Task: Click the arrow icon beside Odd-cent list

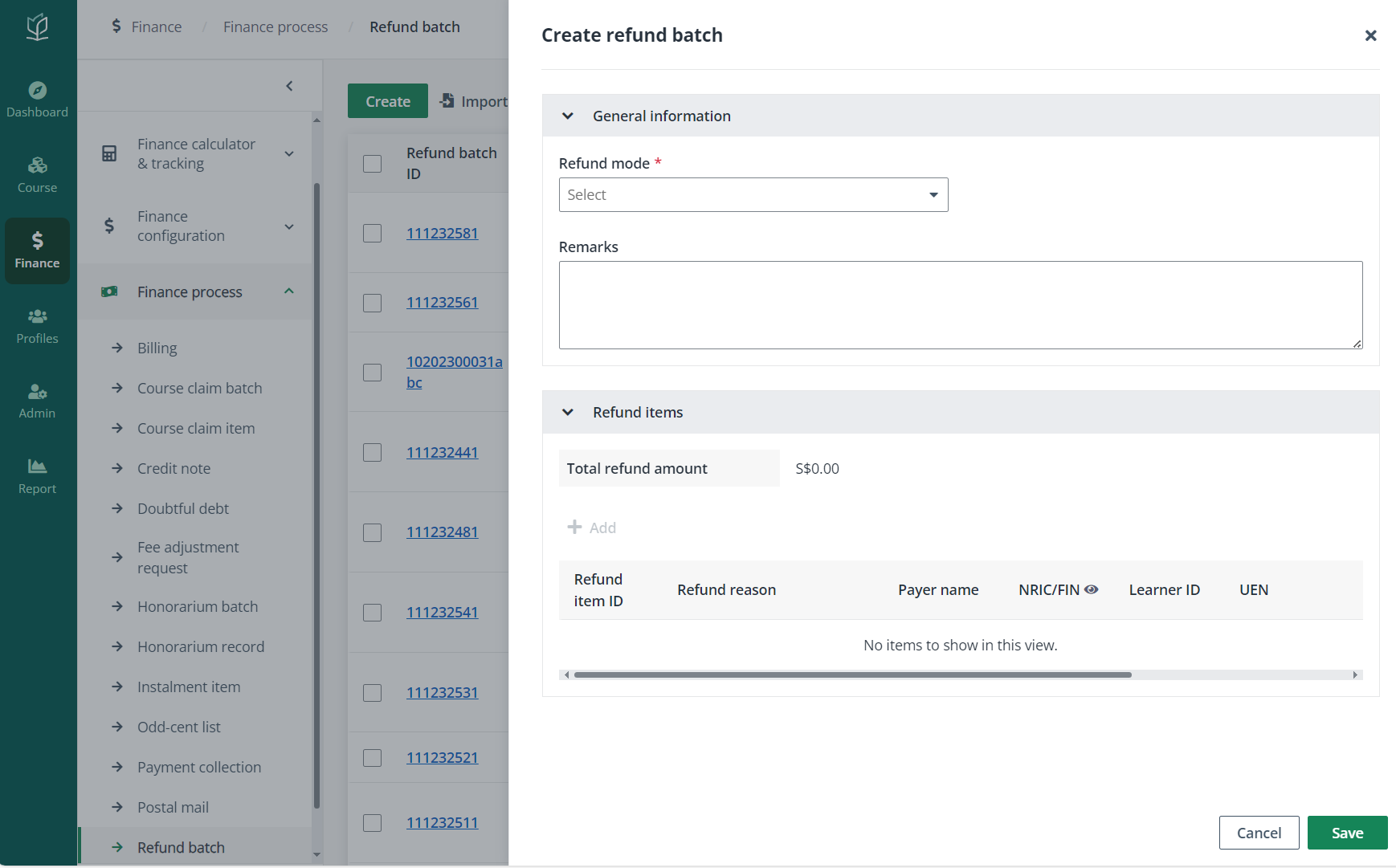Action: tap(117, 727)
